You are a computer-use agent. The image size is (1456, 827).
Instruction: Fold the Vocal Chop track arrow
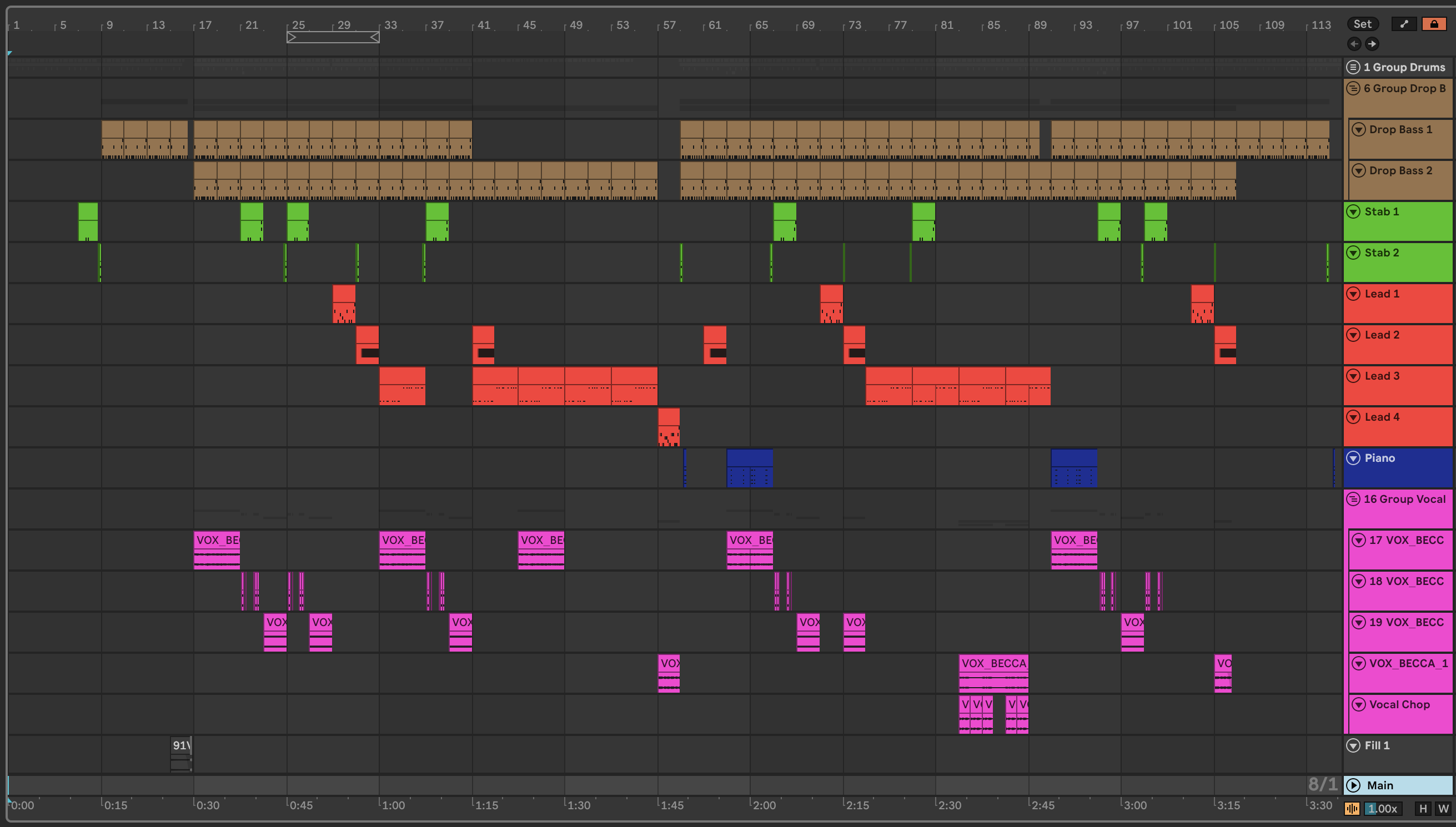pyautogui.click(x=1358, y=704)
